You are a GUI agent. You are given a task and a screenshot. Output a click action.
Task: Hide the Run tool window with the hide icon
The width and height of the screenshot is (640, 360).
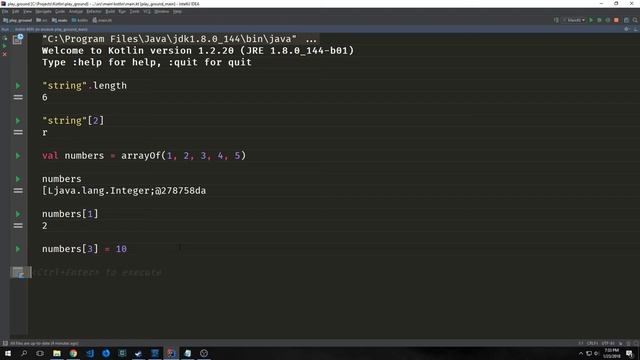(635, 29)
